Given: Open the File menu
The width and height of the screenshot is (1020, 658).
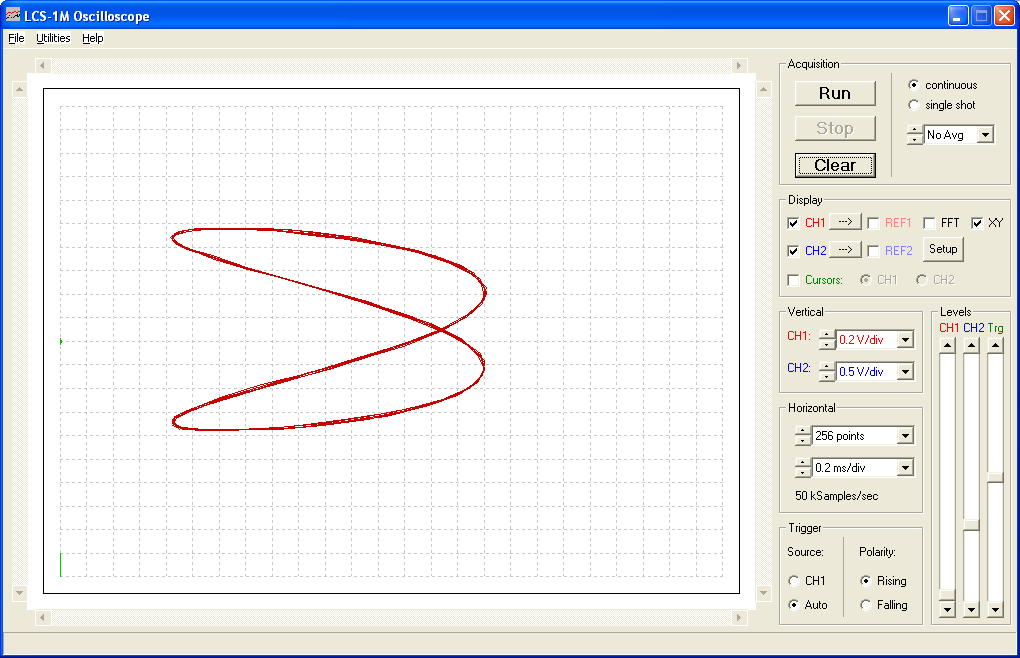Looking at the screenshot, I should pos(15,38).
